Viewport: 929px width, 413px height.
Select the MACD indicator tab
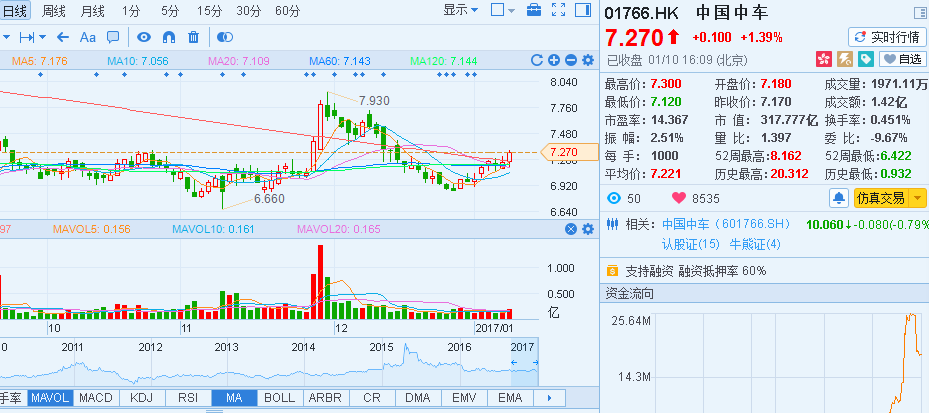point(97,398)
